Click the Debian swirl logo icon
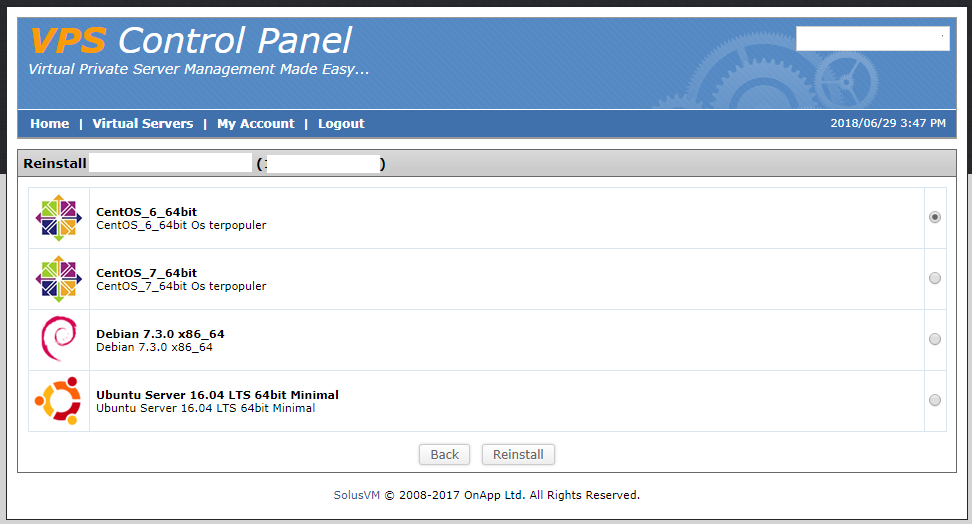 pos(58,340)
